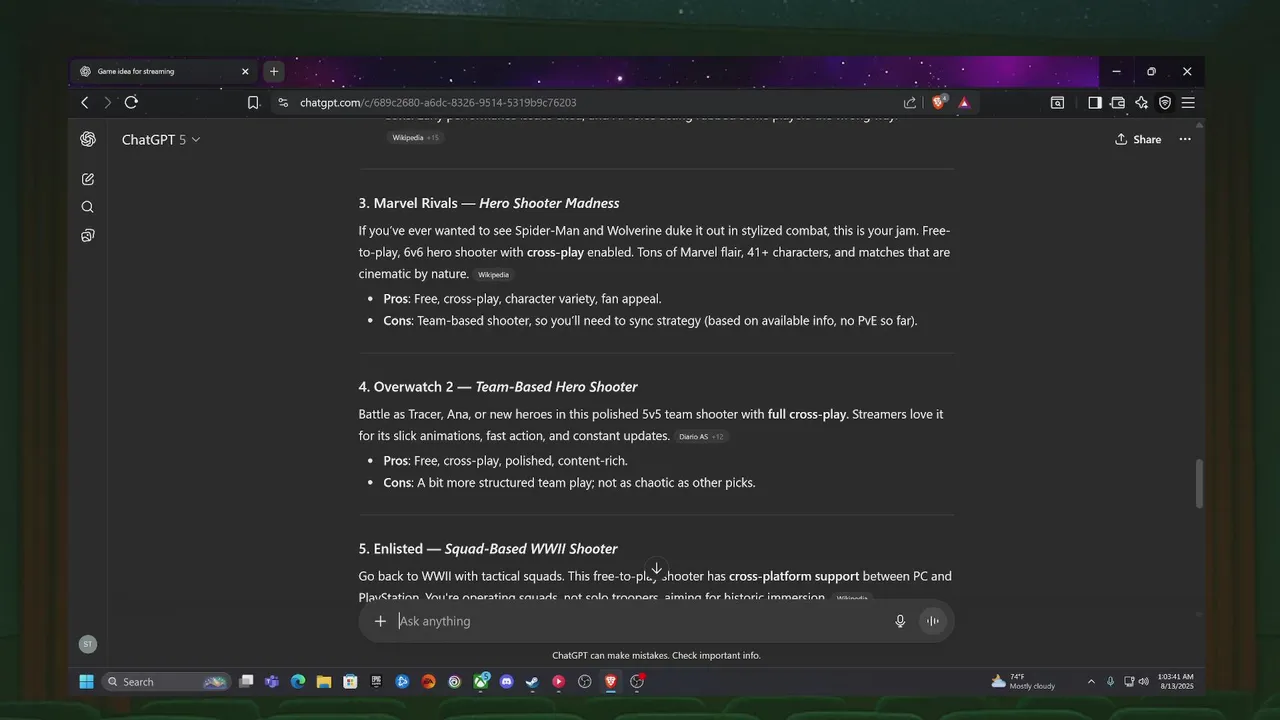Open Microsoft Teams from the taskbar
The width and height of the screenshot is (1280, 720).
coord(272,682)
